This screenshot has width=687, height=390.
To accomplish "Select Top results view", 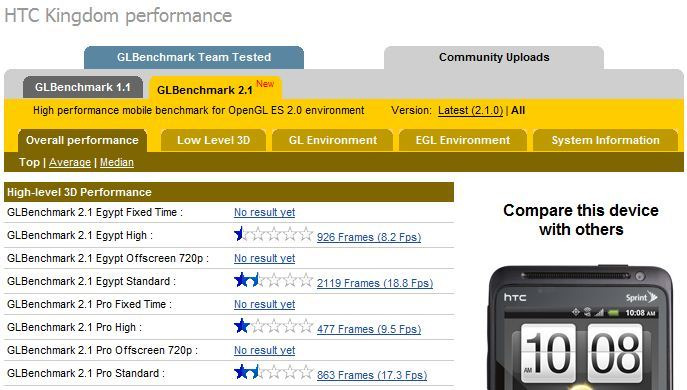I will pyautogui.click(x=29, y=162).
